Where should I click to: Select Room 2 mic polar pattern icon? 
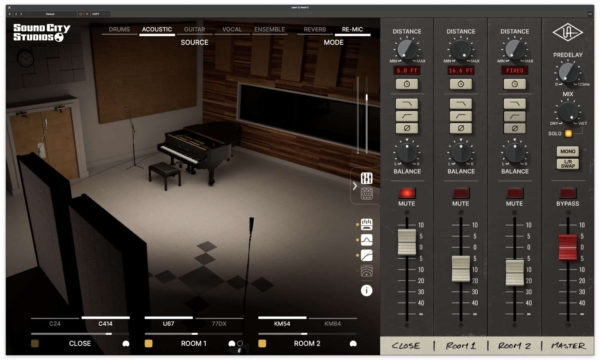[353, 344]
